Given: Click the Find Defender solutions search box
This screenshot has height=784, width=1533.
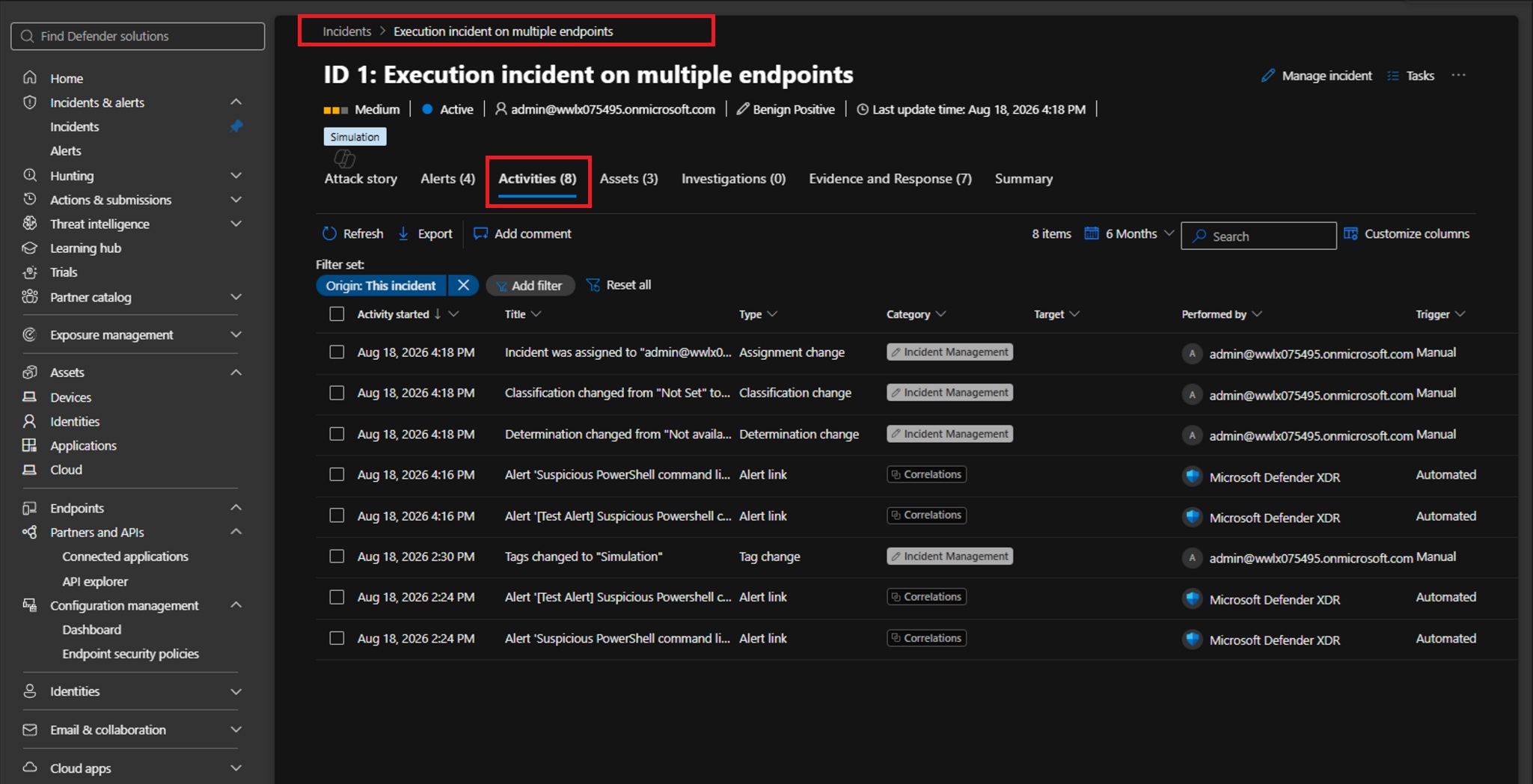Looking at the screenshot, I should pyautogui.click(x=138, y=36).
